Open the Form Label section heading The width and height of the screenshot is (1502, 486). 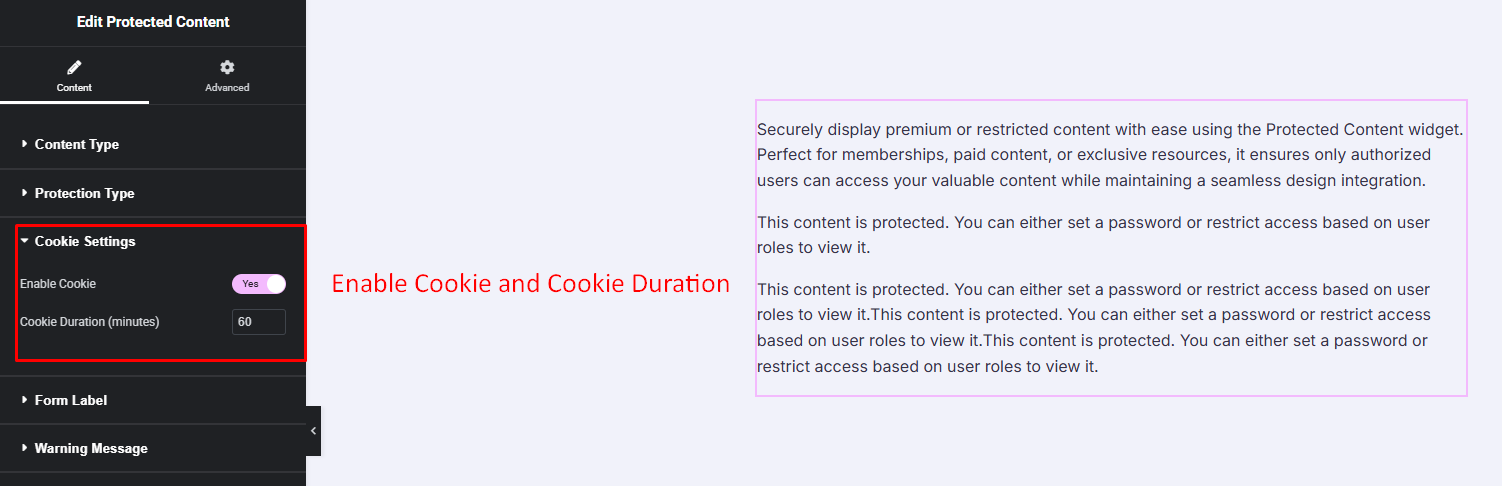click(x=71, y=400)
